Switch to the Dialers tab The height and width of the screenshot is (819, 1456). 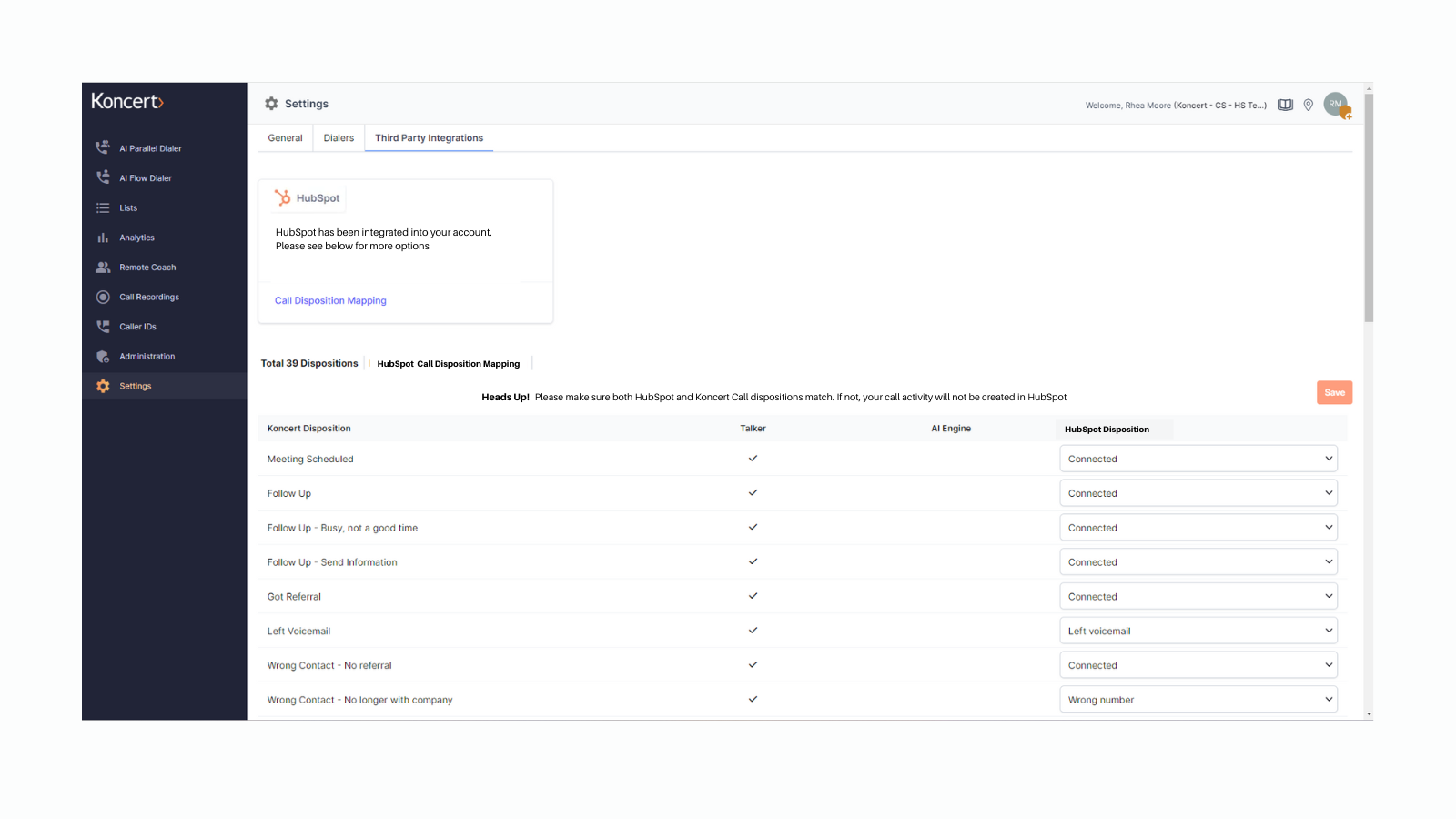pos(339,137)
